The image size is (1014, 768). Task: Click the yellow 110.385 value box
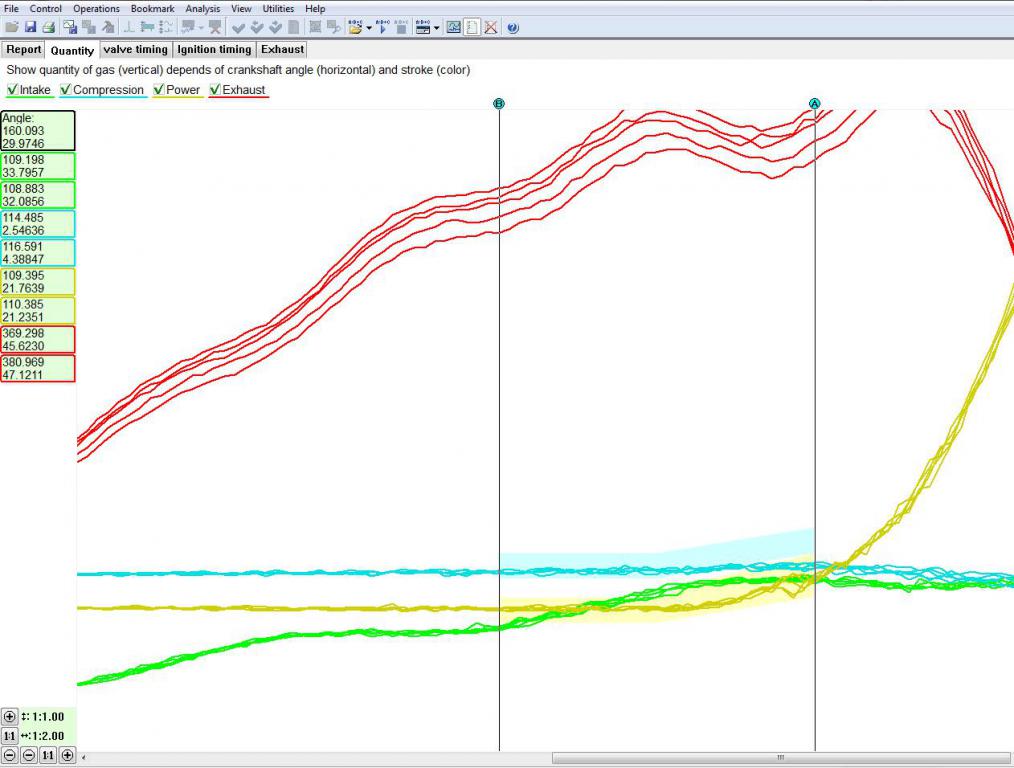tap(38, 310)
